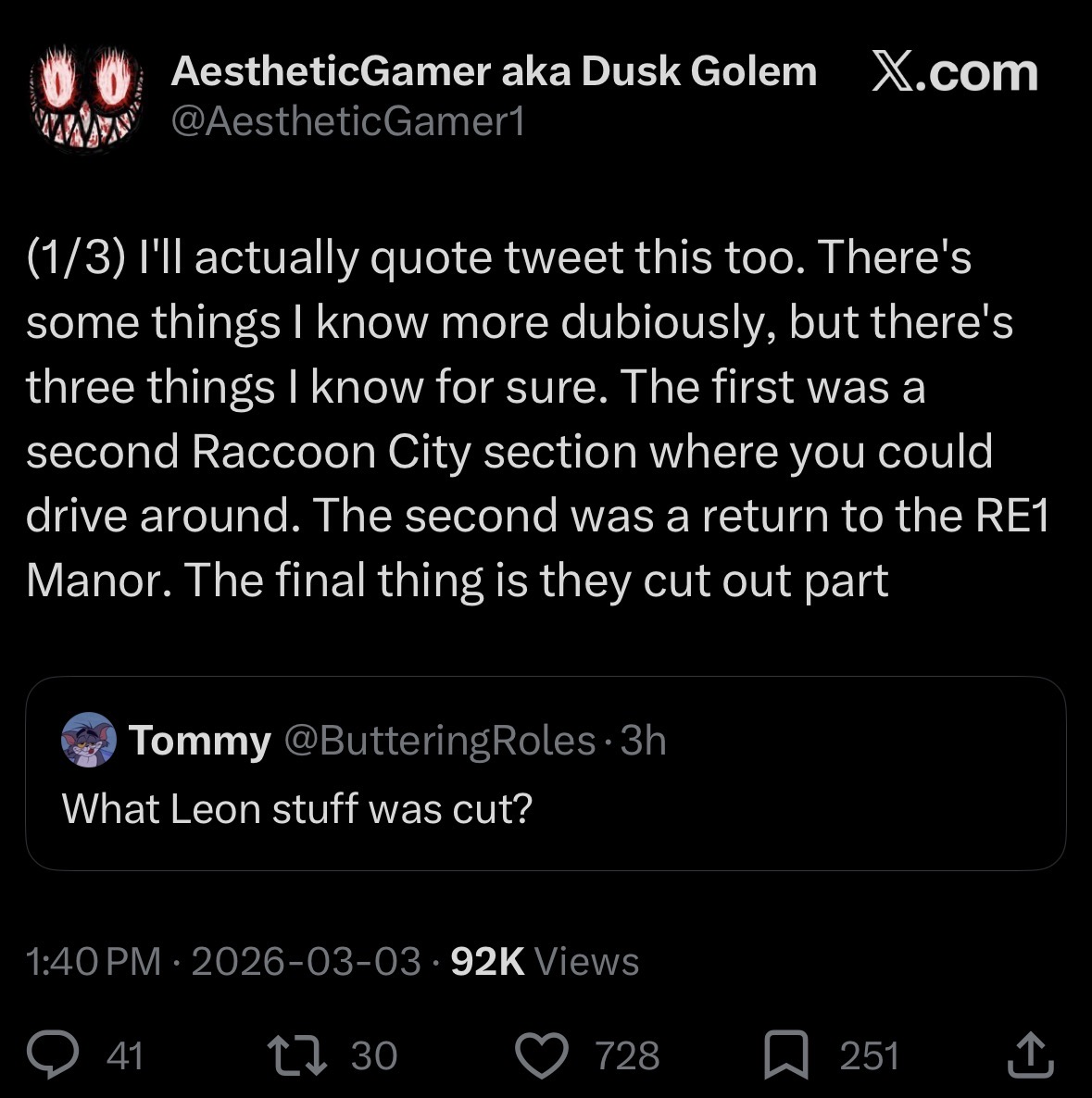Click the repost arrows icon
This screenshot has width=1092, height=1098.
pos(297,1055)
